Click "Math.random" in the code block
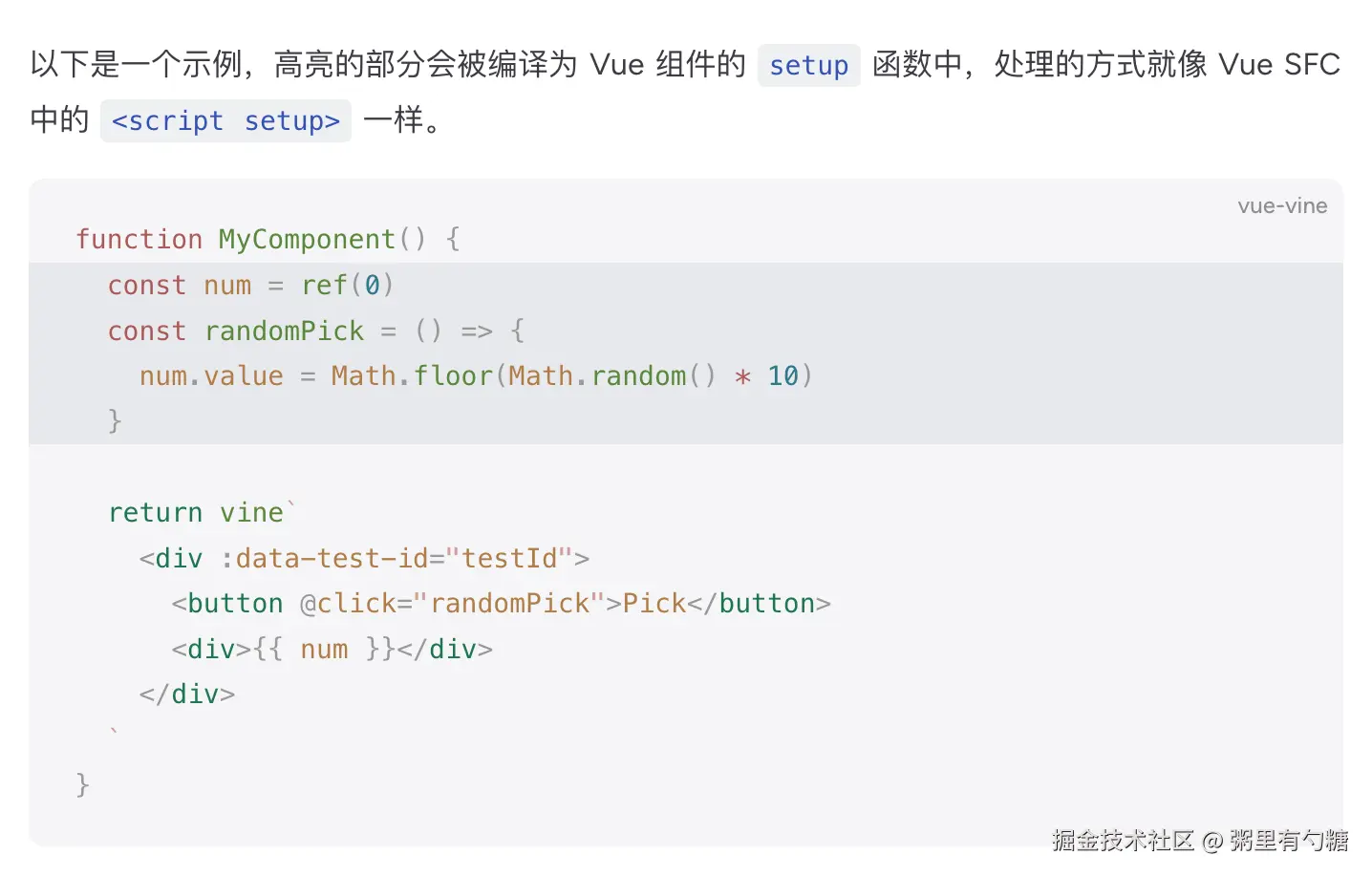The width and height of the screenshot is (1372, 877). [597, 375]
